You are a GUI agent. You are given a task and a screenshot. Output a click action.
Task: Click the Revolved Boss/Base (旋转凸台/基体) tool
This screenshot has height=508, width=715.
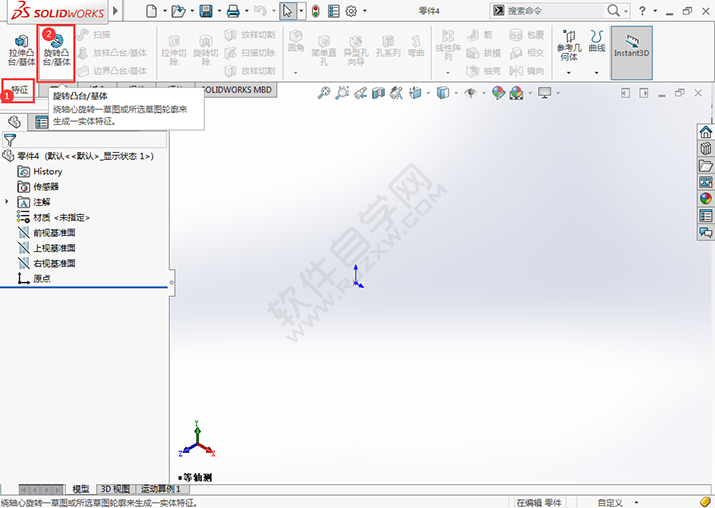coord(57,51)
